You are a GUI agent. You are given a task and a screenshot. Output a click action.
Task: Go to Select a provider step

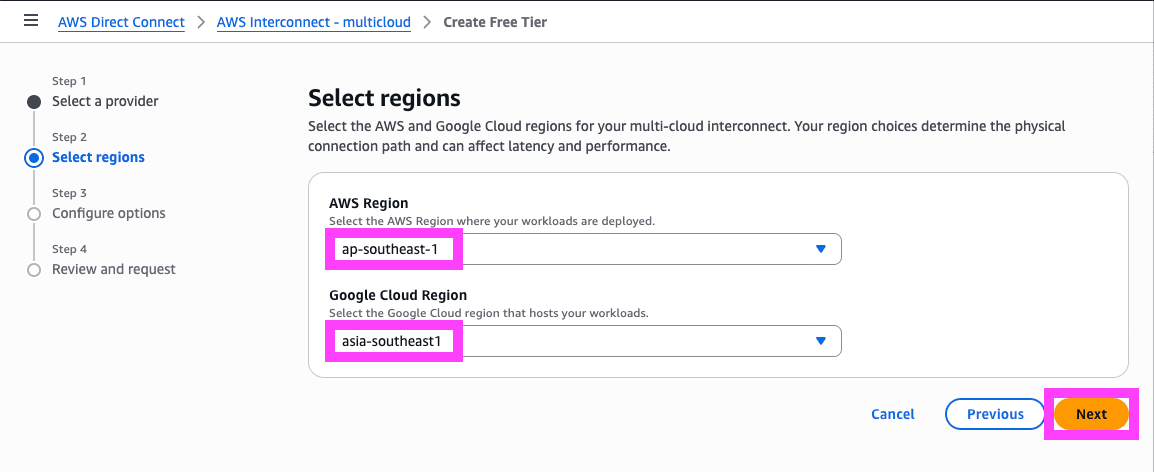[105, 101]
